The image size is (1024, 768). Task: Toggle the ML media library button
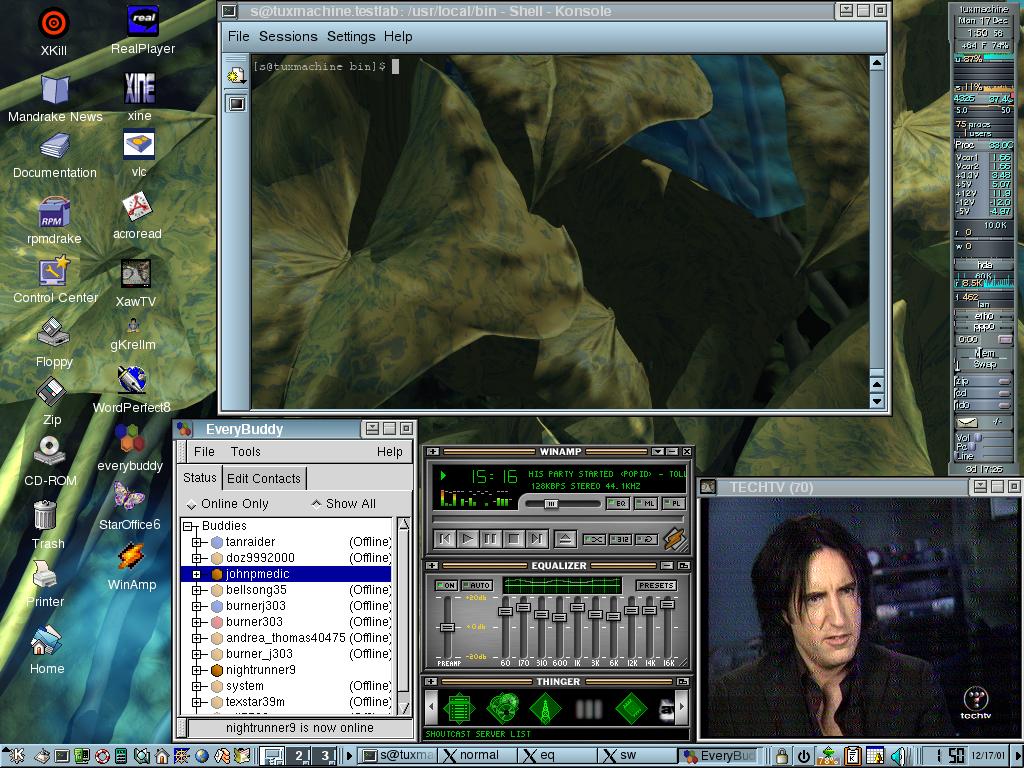[647, 504]
